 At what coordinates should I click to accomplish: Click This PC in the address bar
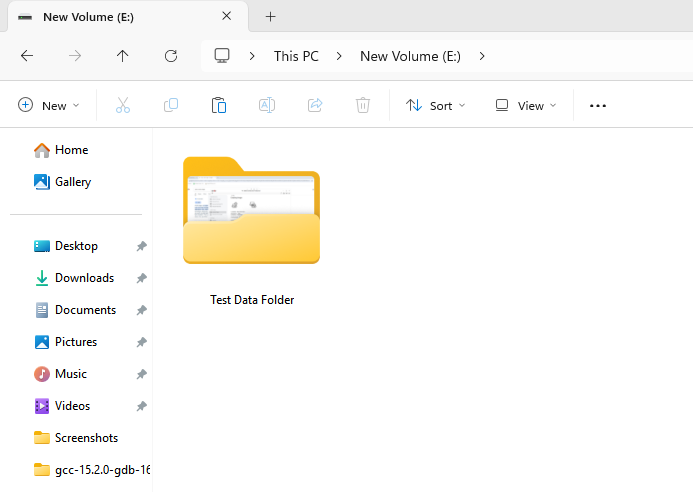tap(296, 56)
